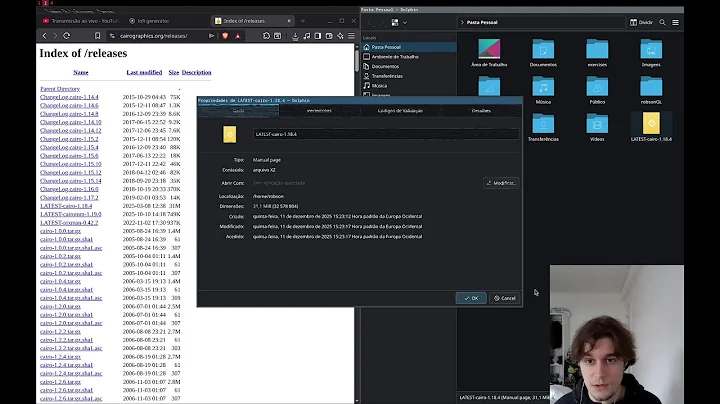Open the Brave Shields lion icon
This screenshot has width=720, height=404.
225,36
